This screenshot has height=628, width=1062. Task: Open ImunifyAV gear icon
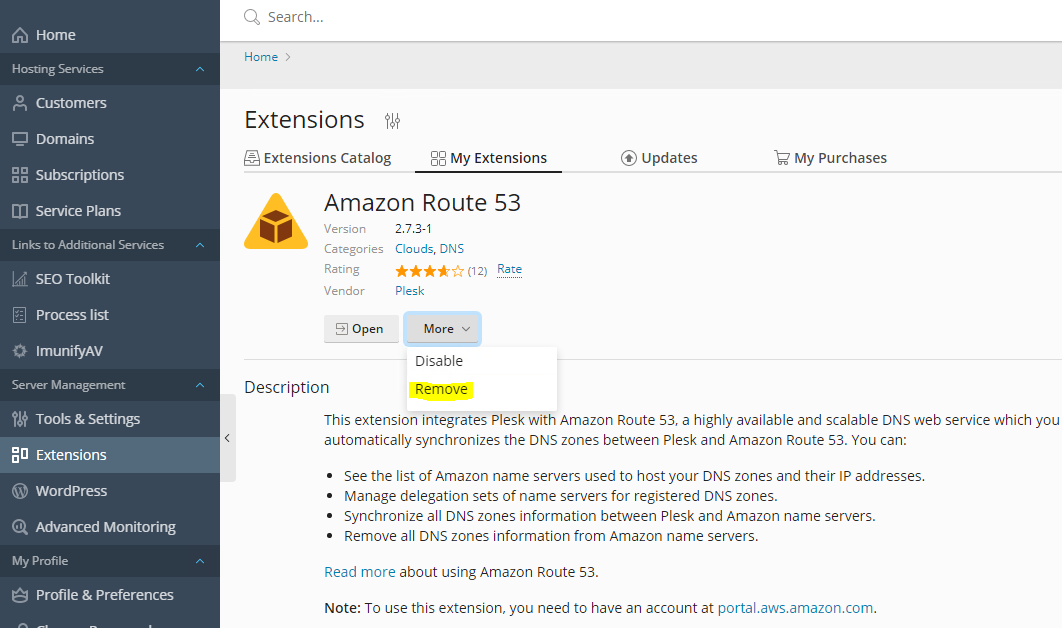click(20, 351)
